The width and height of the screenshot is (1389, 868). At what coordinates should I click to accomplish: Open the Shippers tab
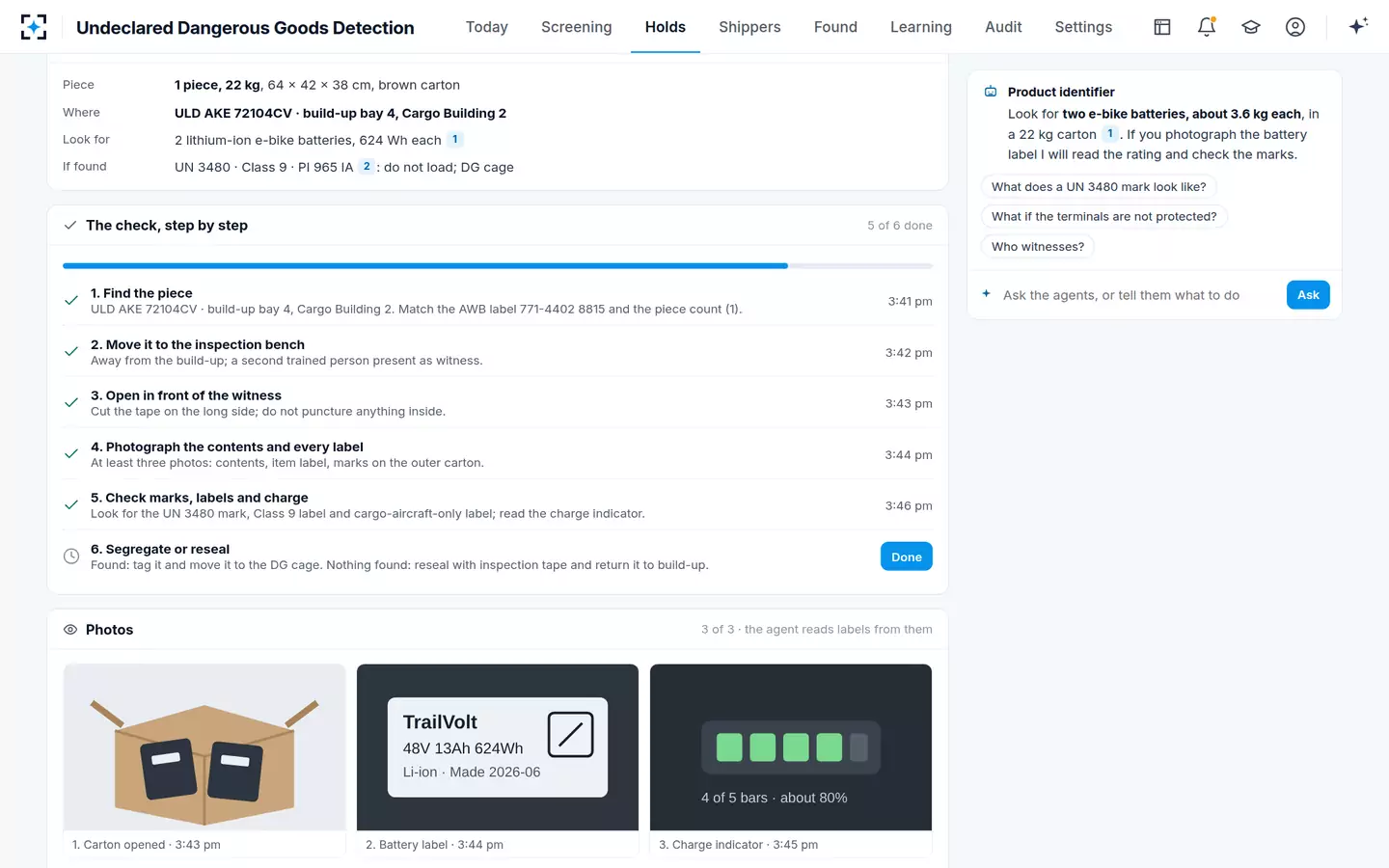[x=749, y=27]
